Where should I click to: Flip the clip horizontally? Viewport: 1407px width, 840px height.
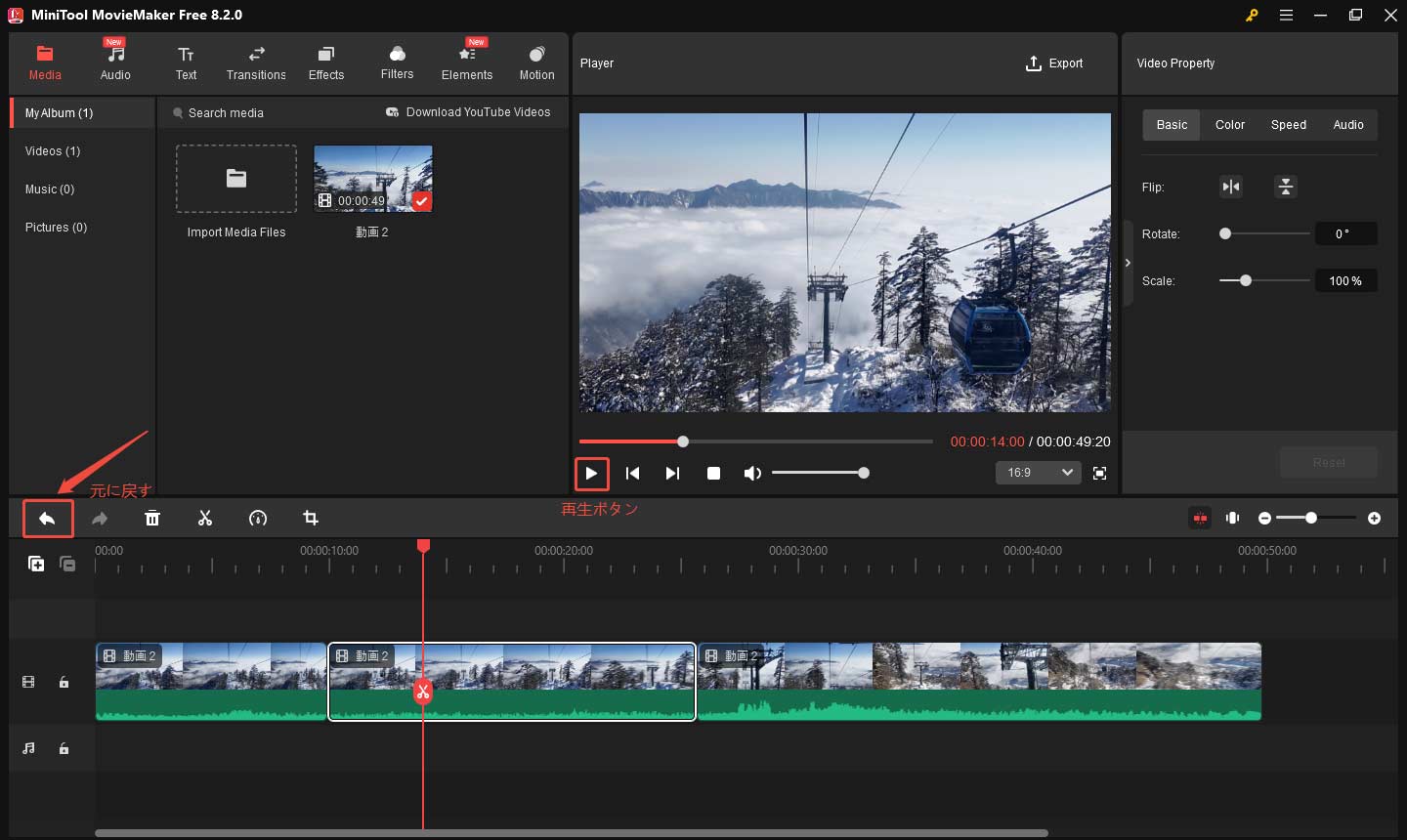tap(1231, 187)
